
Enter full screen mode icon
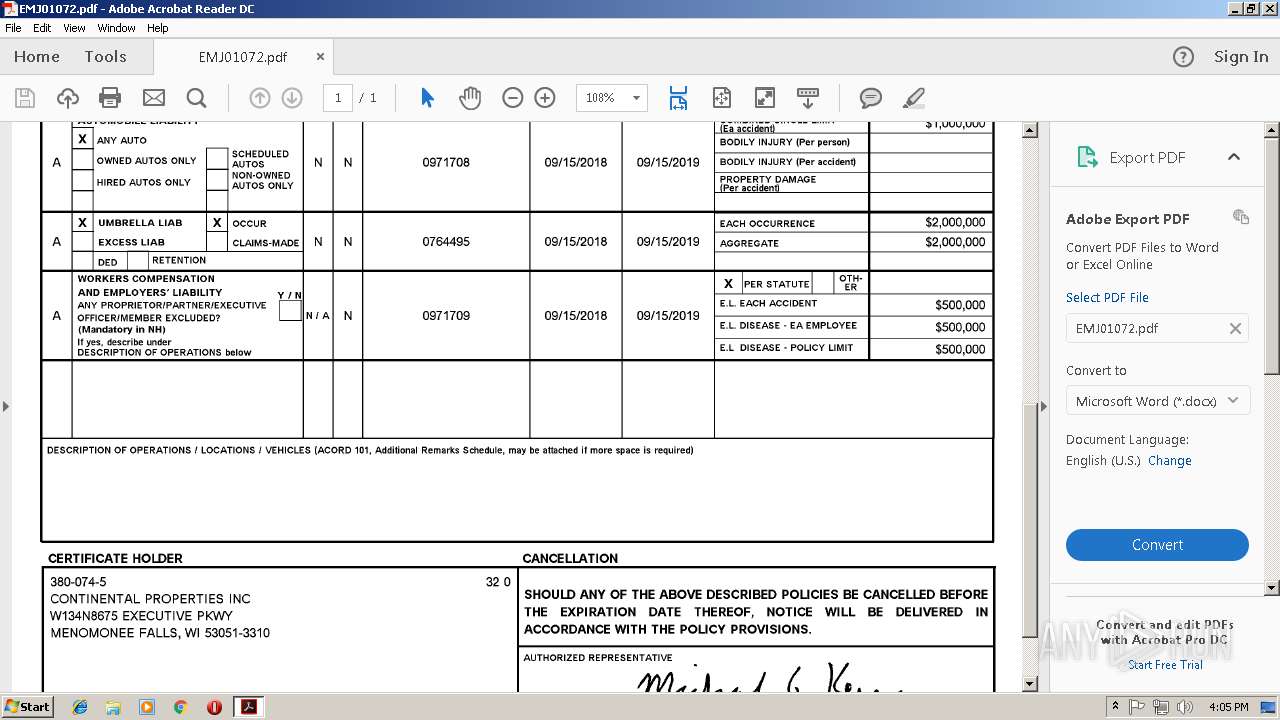point(764,98)
